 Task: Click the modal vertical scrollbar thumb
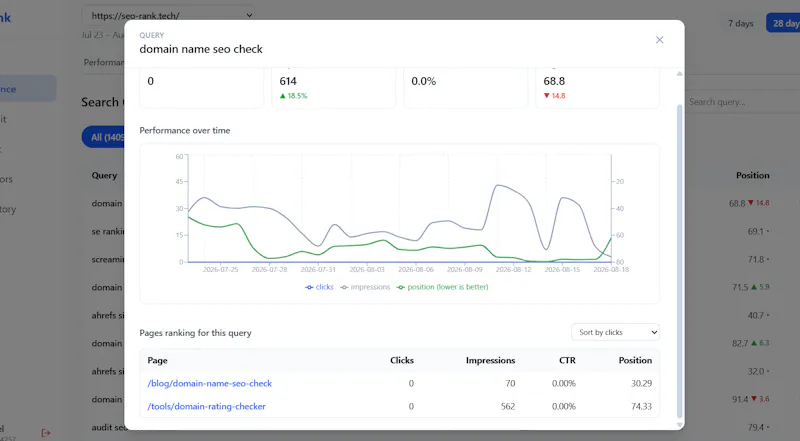tap(679, 261)
